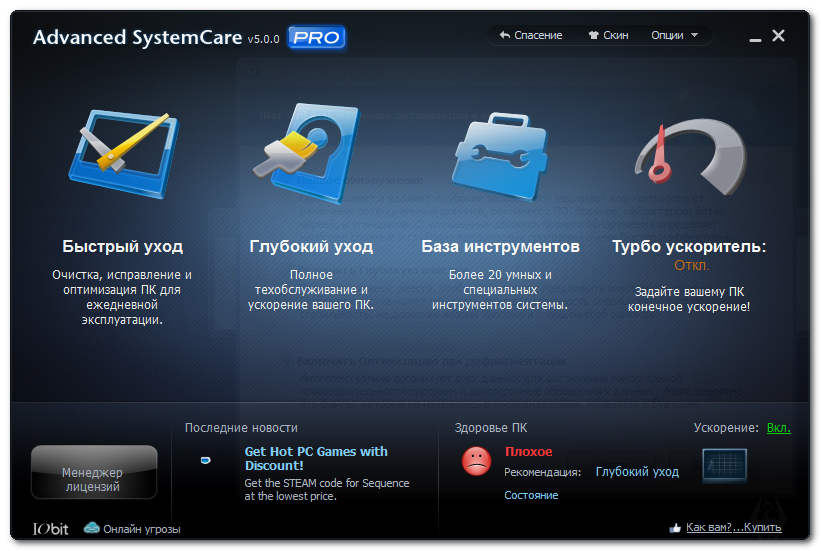Image resolution: width=821 pixels, height=551 pixels.
Task: Select the Глубокий уход heading under disk icon
Action: click(x=311, y=246)
